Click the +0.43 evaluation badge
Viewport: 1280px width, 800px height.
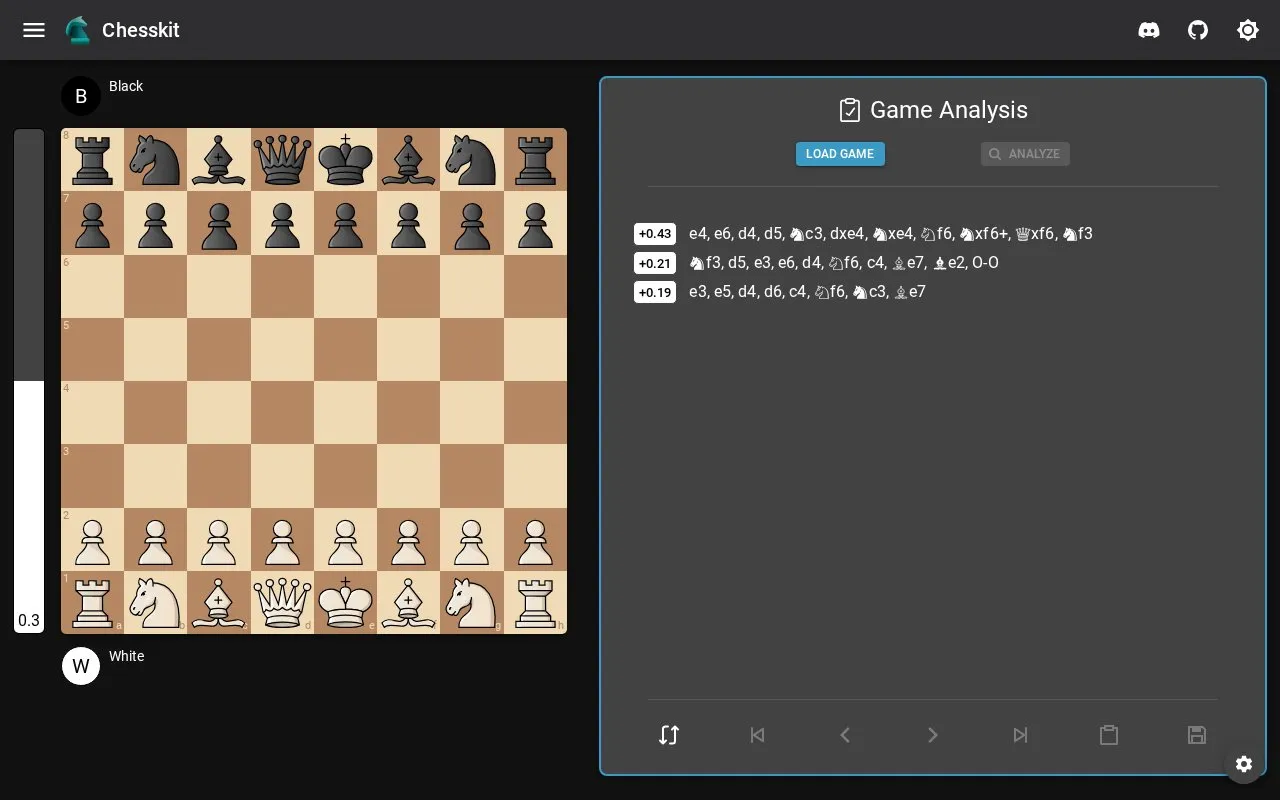click(655, 234)
